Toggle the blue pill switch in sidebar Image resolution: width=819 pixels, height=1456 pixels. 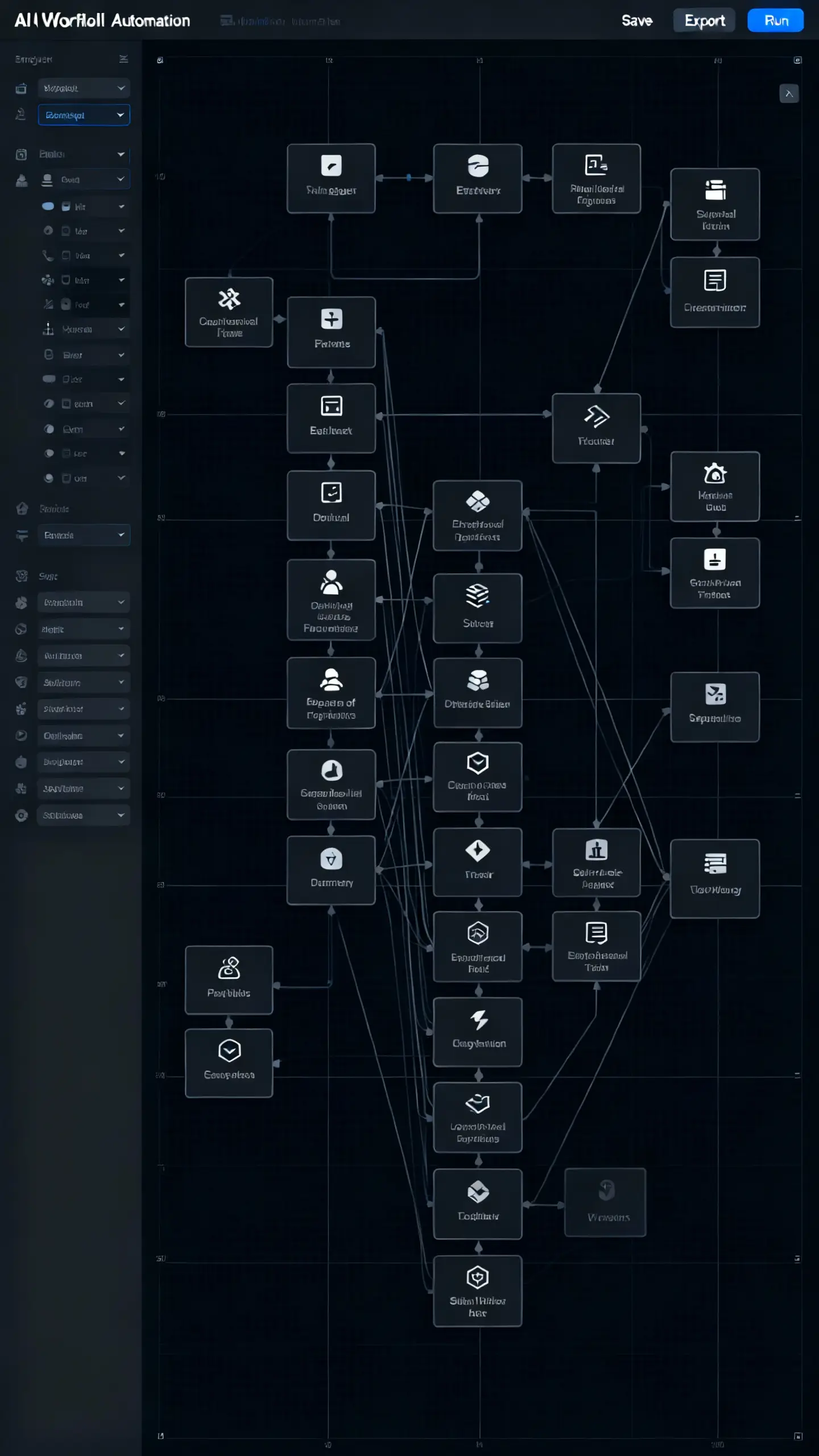(48, 206)
